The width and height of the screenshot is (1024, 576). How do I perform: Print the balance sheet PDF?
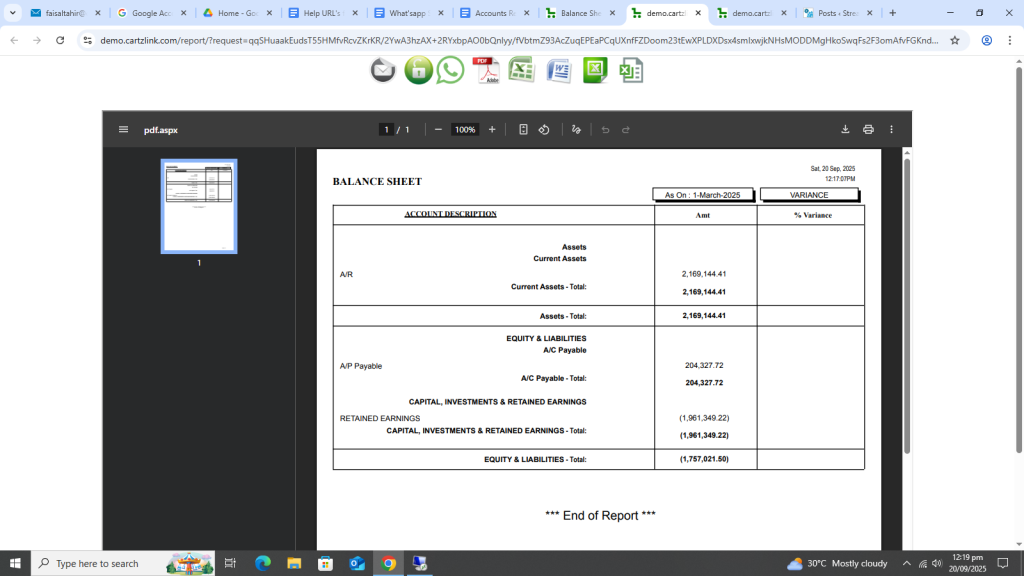coord(868,129)
